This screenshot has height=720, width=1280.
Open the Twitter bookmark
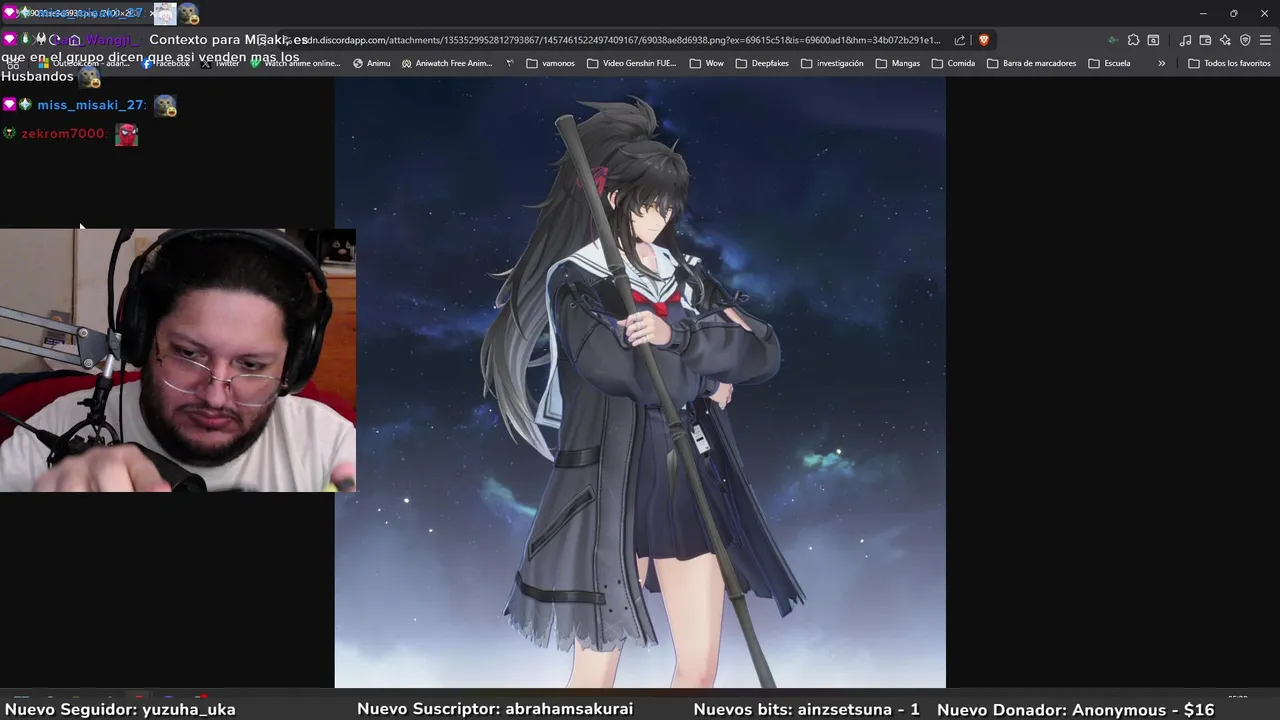[222, 63]
